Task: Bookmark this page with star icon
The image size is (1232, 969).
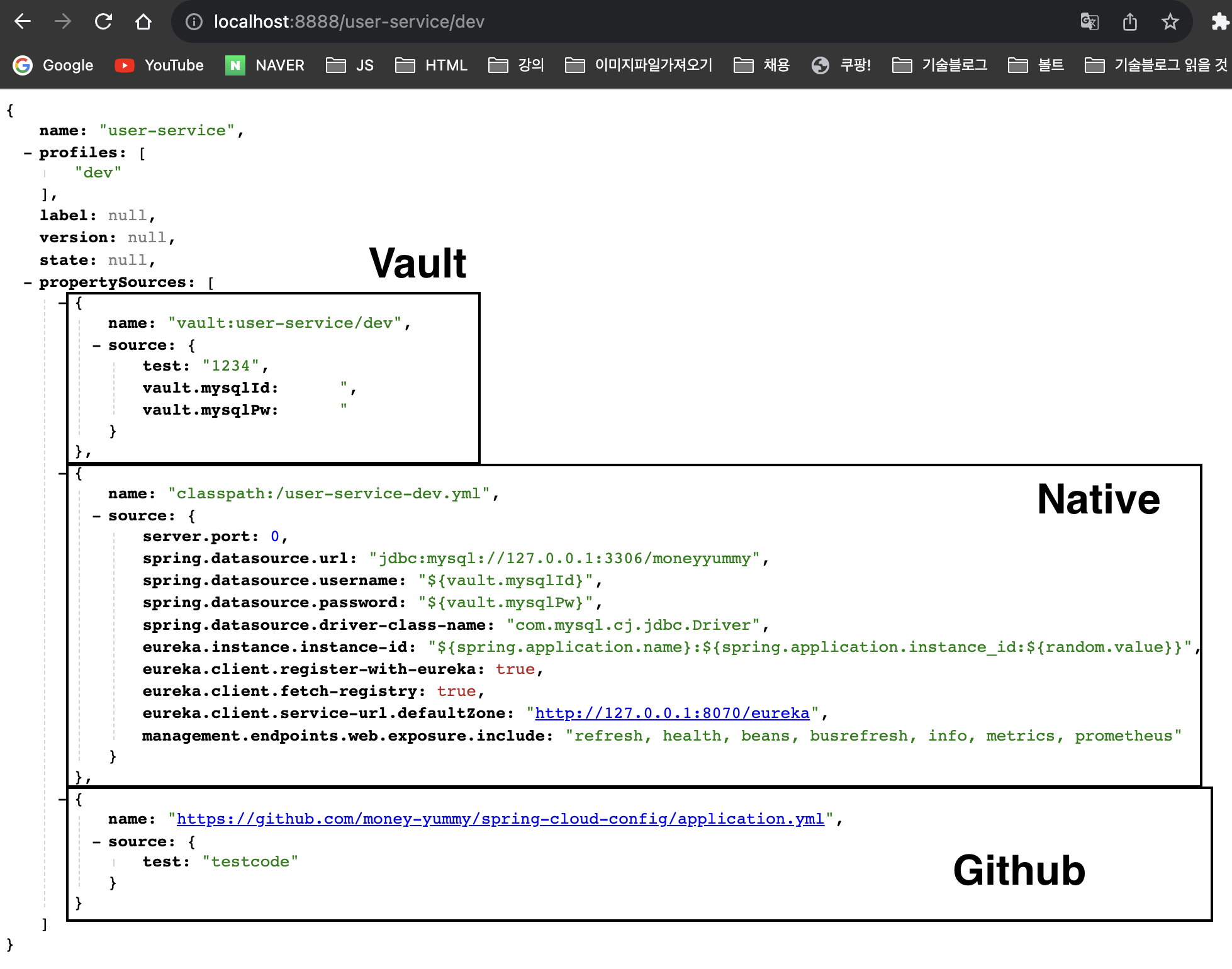Action: click(x=1170, y=22)
